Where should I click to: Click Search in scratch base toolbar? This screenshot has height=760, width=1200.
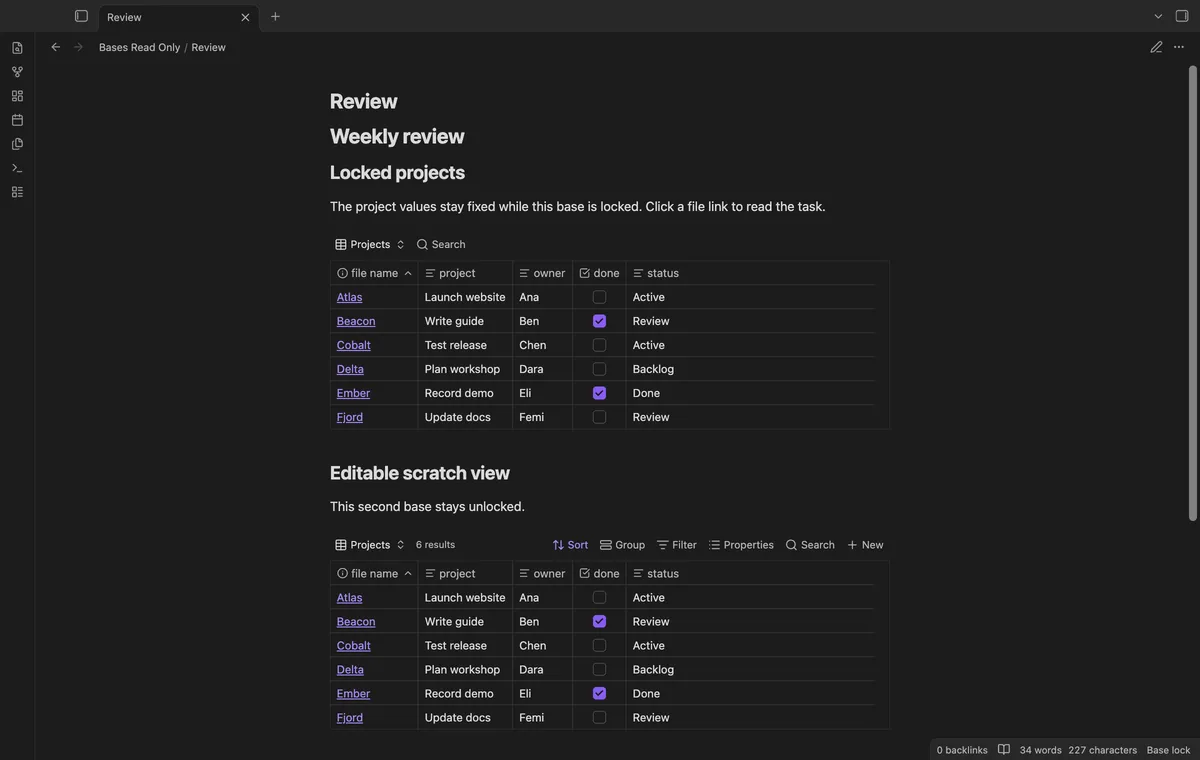coord(810,545)
